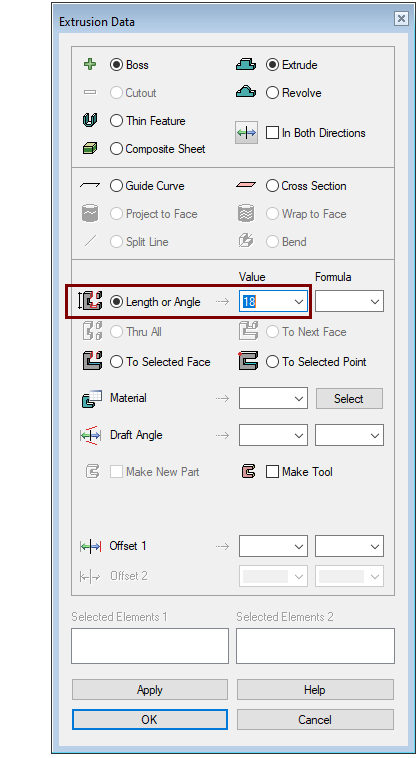Click the In Both Directions arrow icon
This screenshot has width=418, height=758.
click(246, 133)
